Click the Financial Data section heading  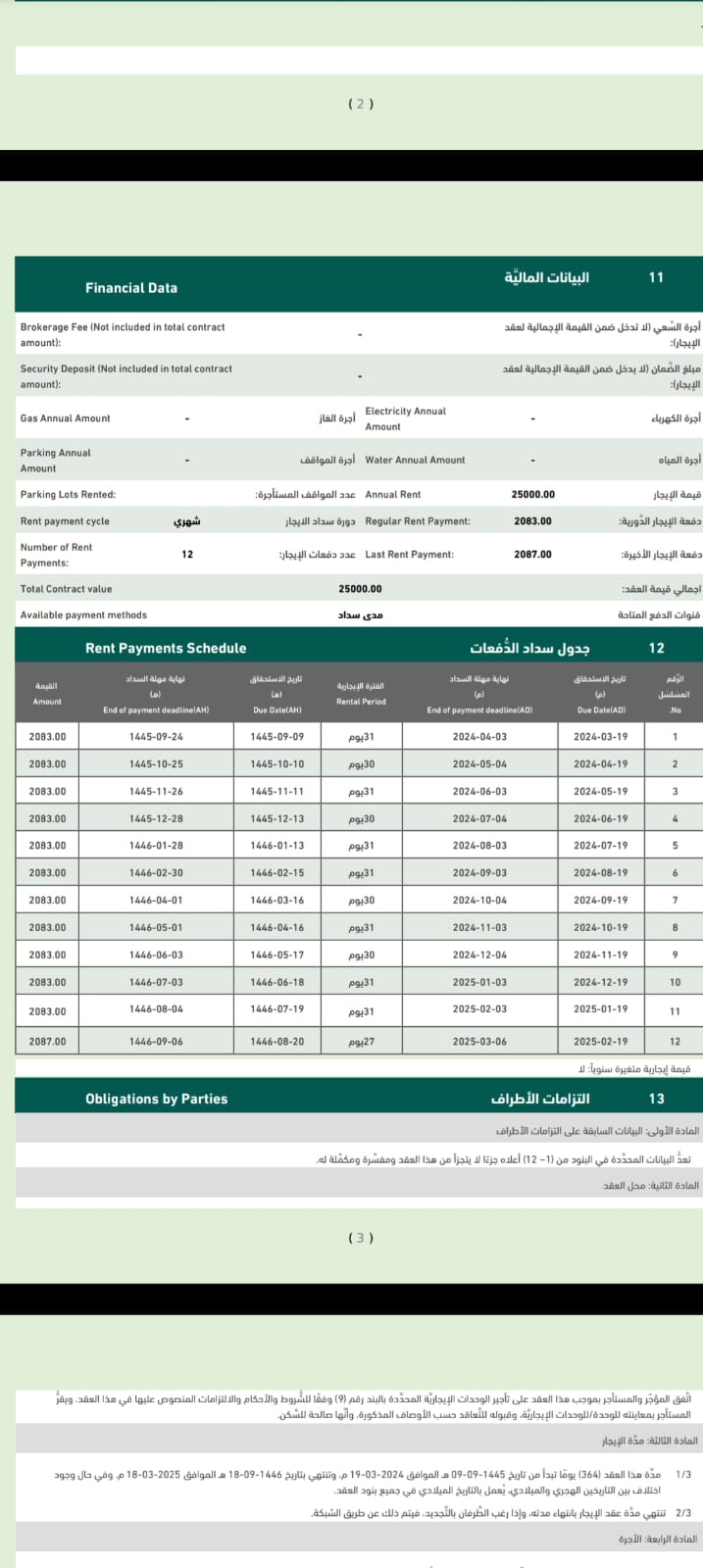point(131,288)
